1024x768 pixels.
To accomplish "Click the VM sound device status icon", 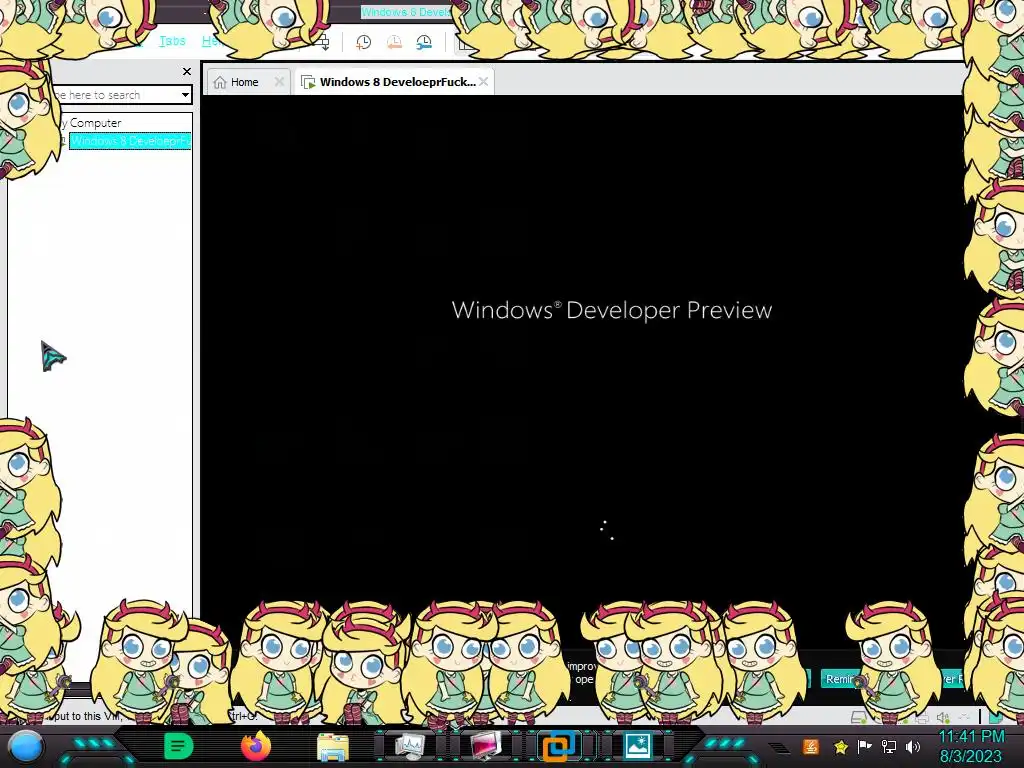I will click(944, 718).
